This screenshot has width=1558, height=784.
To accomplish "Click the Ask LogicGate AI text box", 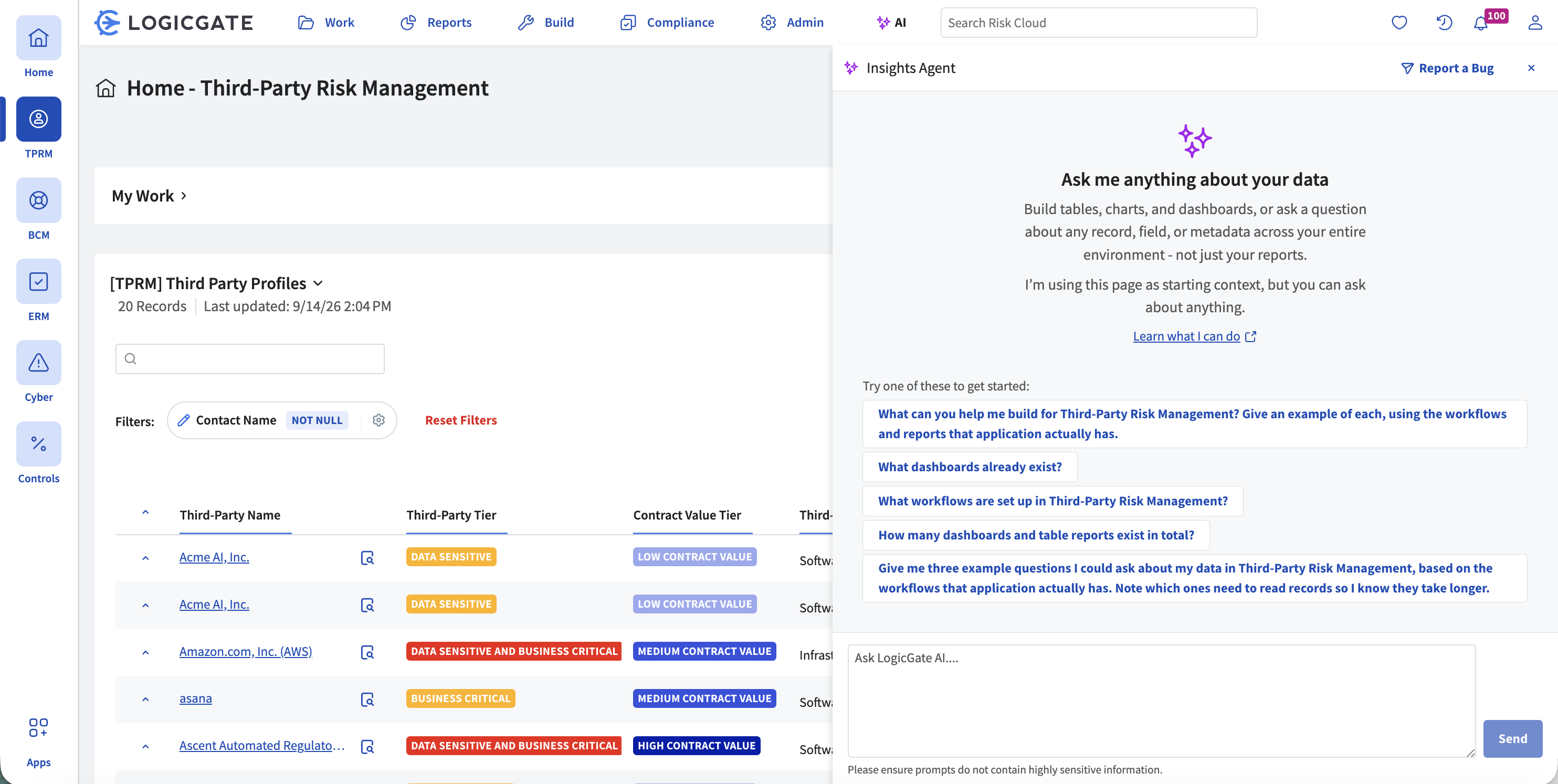I will [x=1161, y=701].
